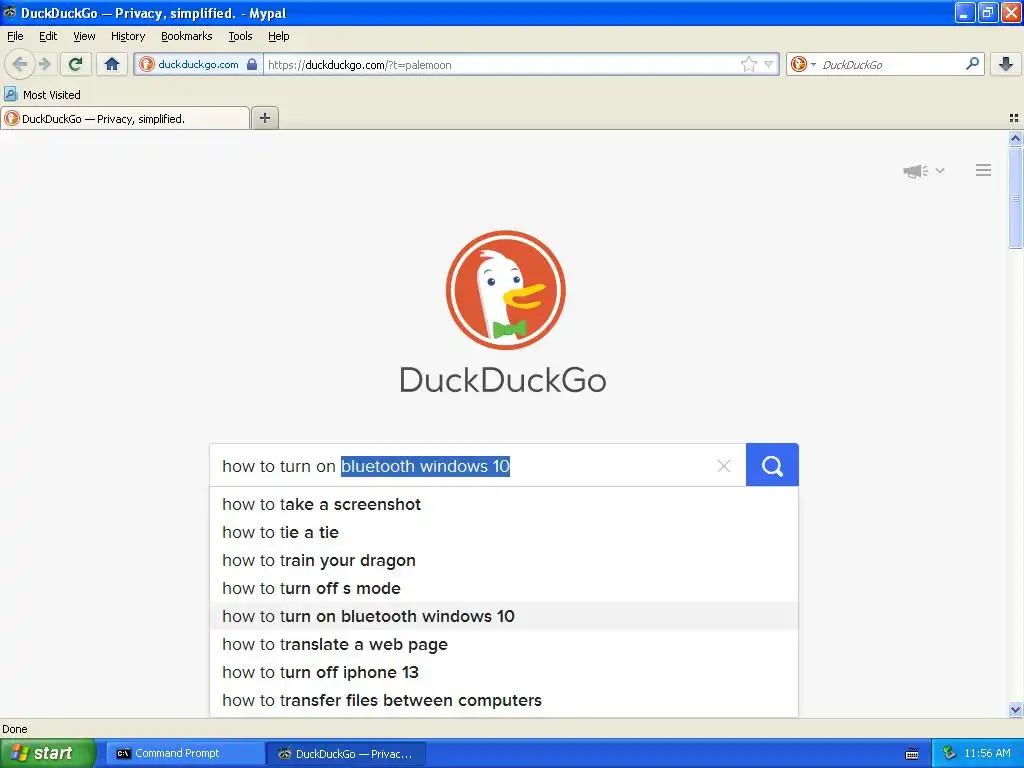Image resolution: width=1024 pixels, height=768 pixels.
Task: Click the 11:56 AM clock
Action: click(987, 753)
